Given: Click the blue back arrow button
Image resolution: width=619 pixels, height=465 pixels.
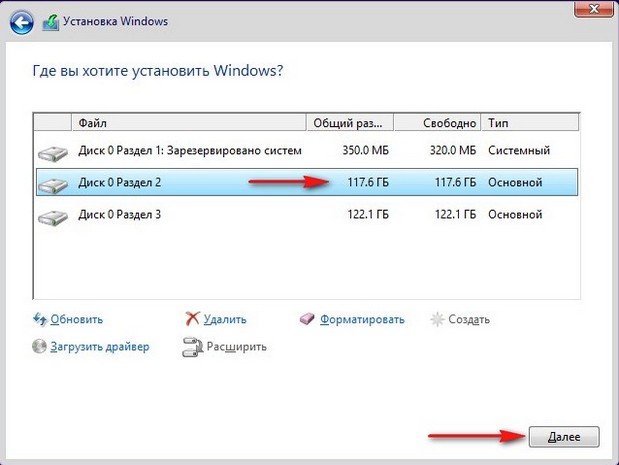Looking at the screenshot, I should pos(21,22).
